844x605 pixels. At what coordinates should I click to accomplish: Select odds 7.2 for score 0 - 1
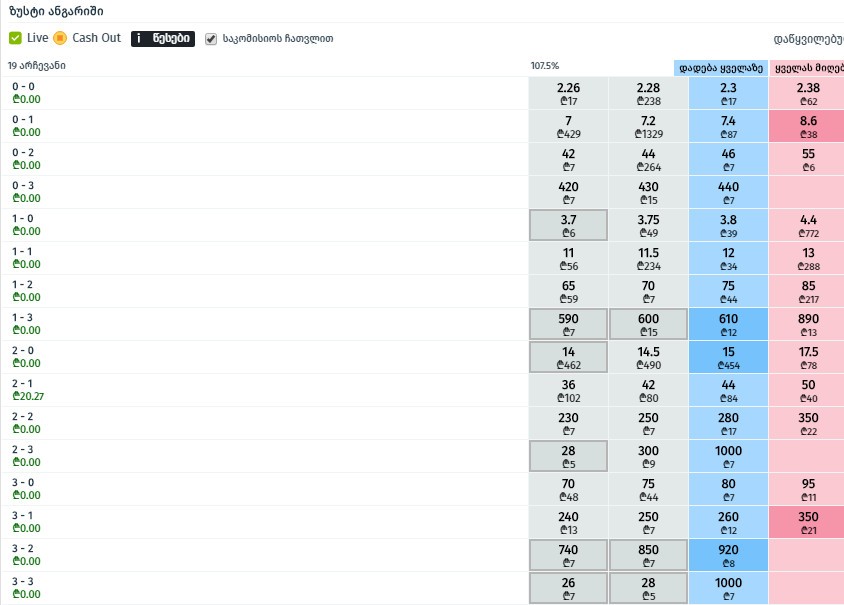[648, 126]
